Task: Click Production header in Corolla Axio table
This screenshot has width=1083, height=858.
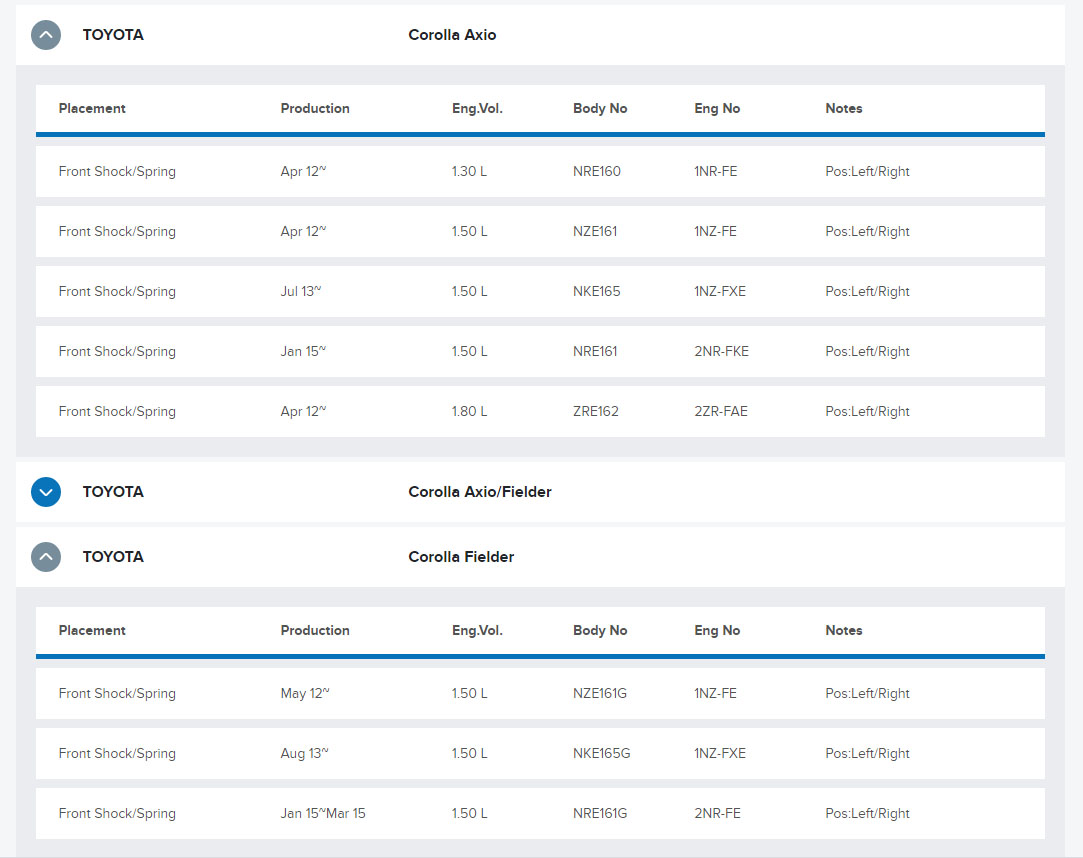Action: tap(315, 108)
